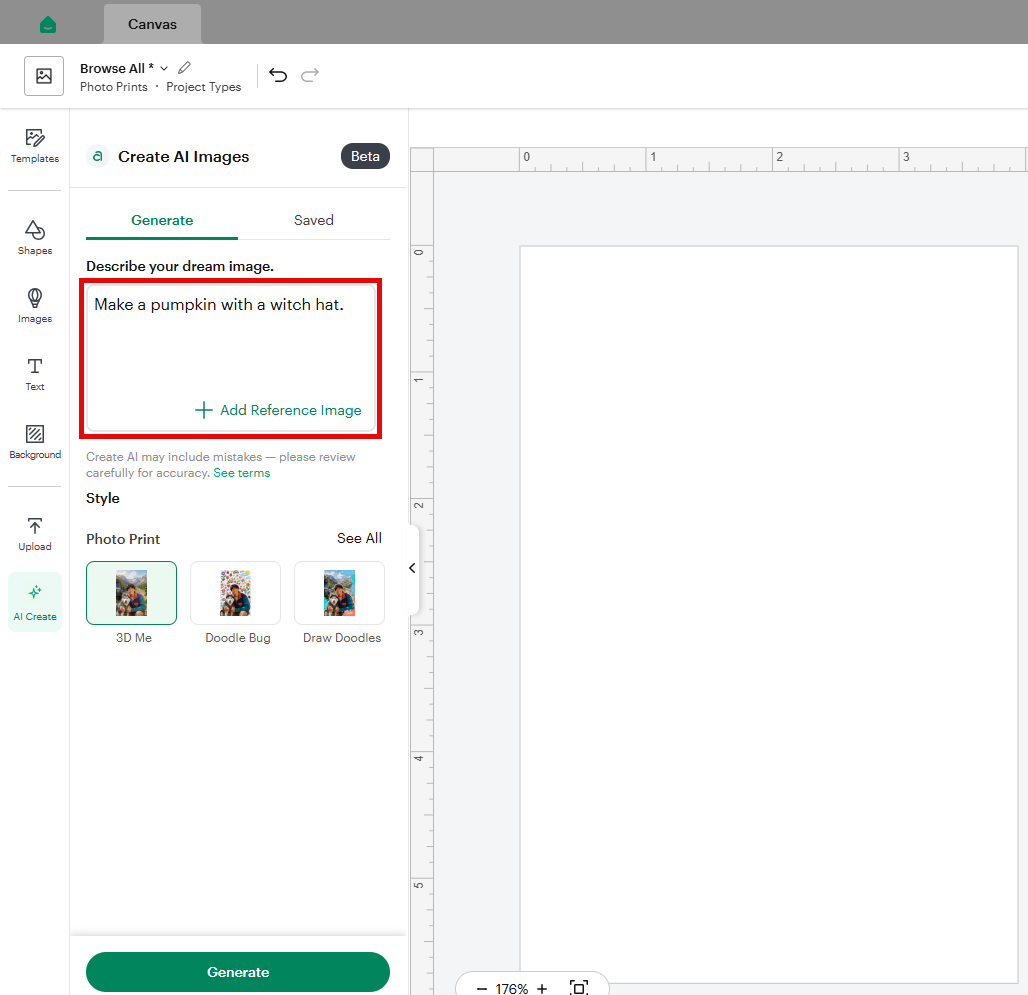This screenshot has width=1028, height=995.
Task: Expand the Browse All dropdown chevron
Action: click(164, 68)
